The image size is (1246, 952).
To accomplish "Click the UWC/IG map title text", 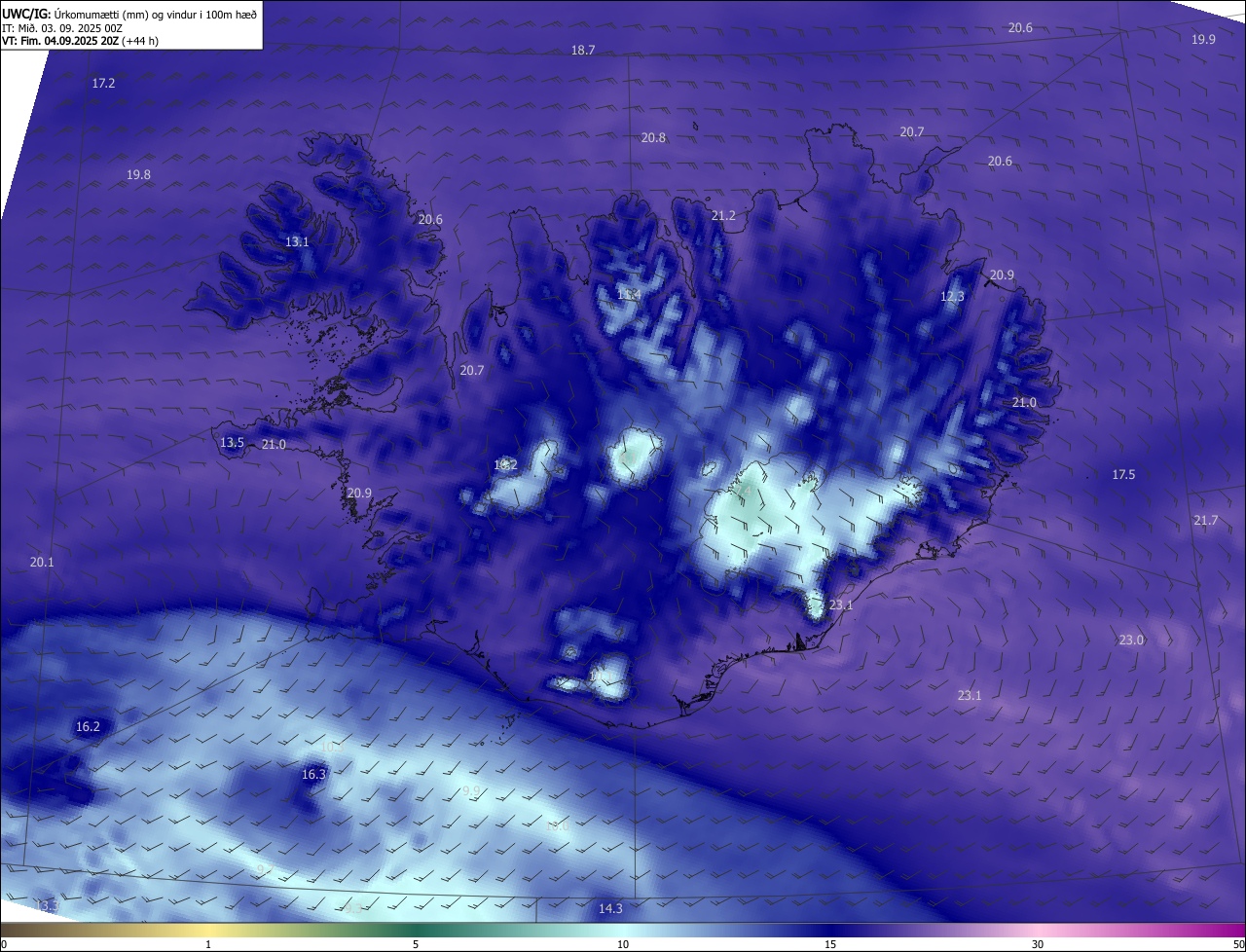I will point(129,14).
